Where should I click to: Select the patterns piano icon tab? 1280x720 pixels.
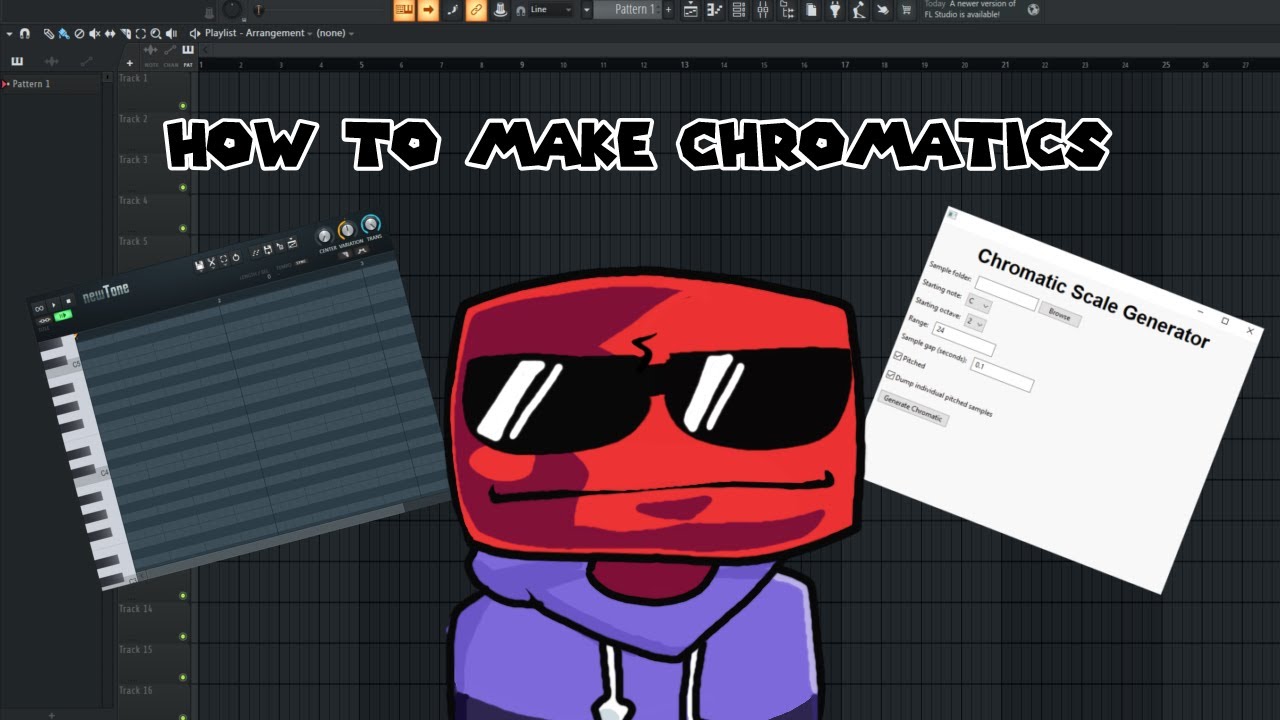click(x=17, y=61)
